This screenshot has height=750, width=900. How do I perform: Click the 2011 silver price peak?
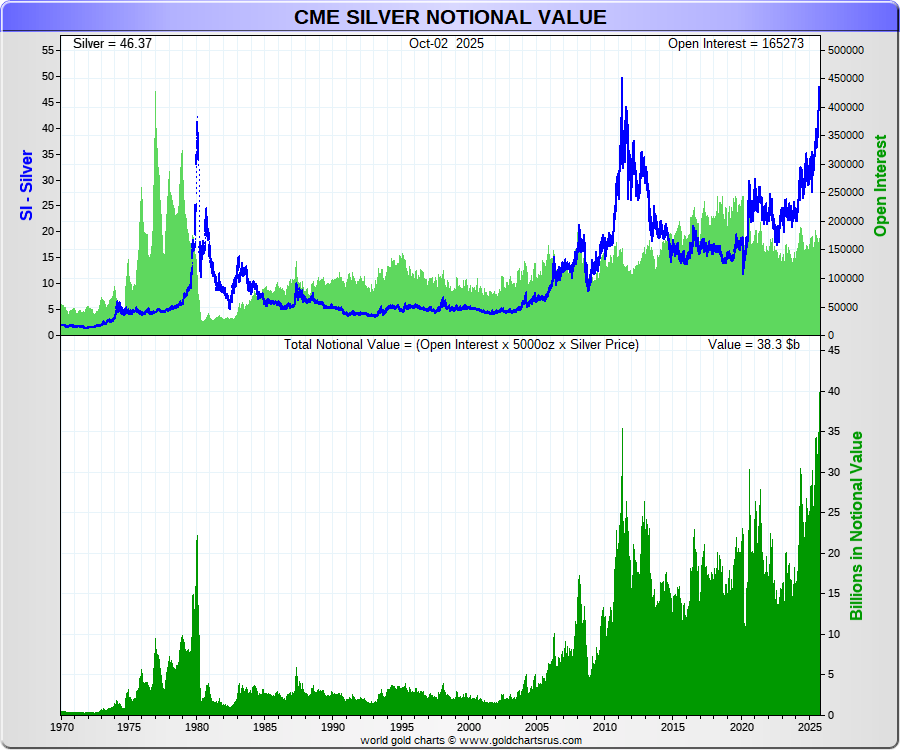click(622, 79)
